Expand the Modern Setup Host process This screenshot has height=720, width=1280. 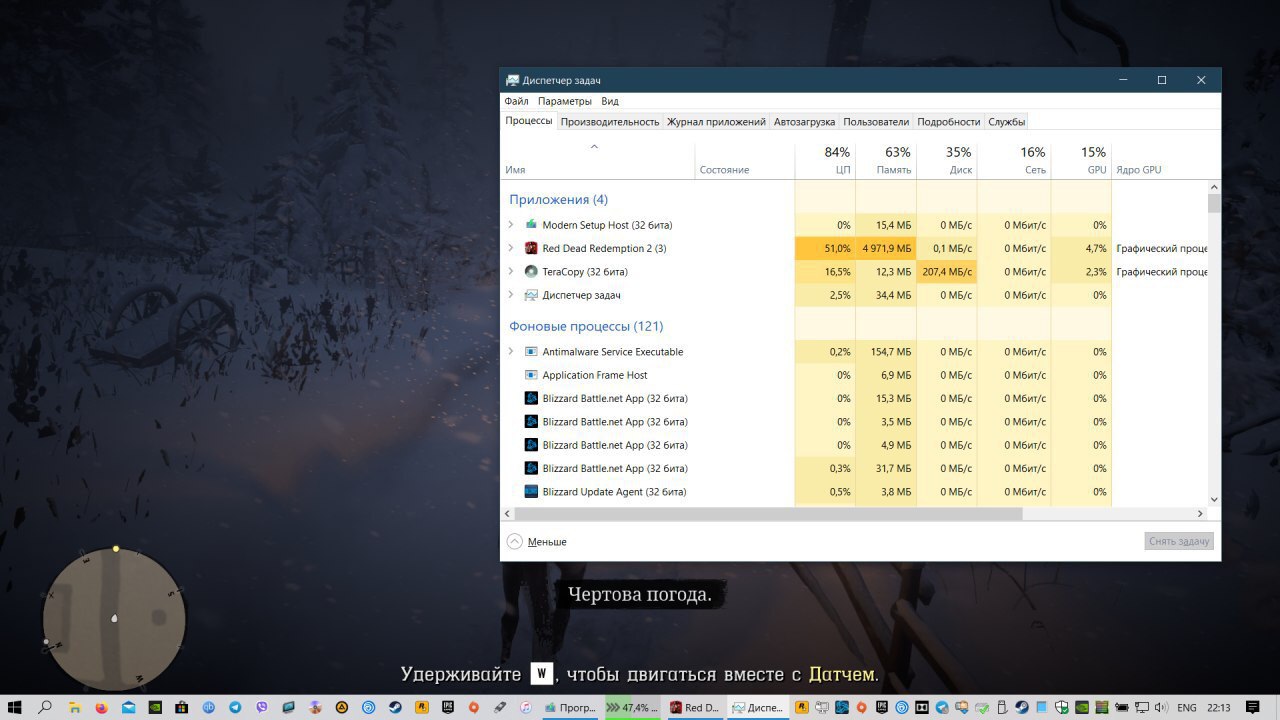pos(511,225)
